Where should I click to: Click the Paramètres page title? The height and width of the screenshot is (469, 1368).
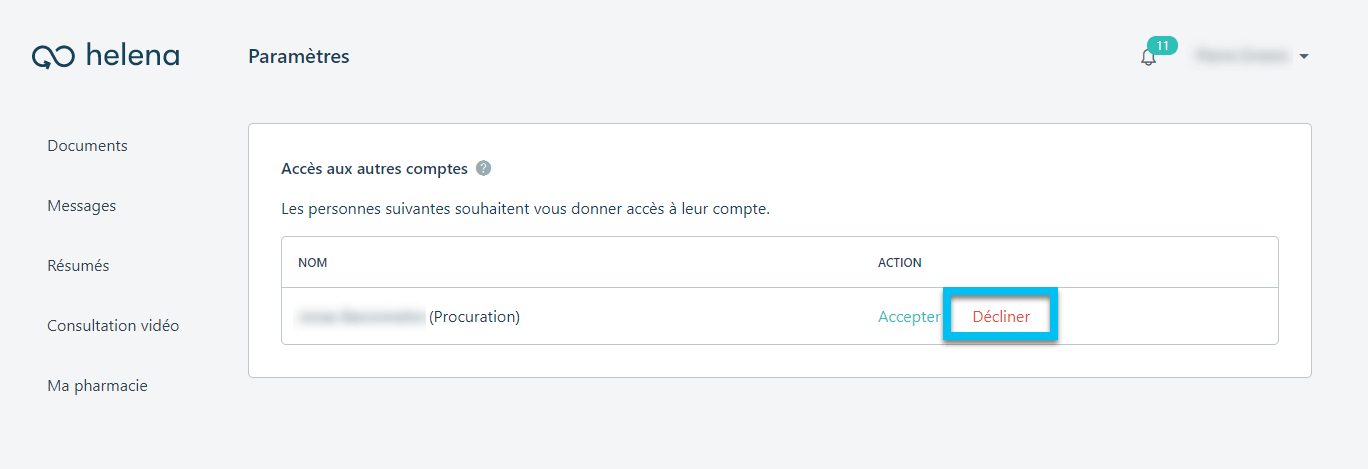pos(299,57)
